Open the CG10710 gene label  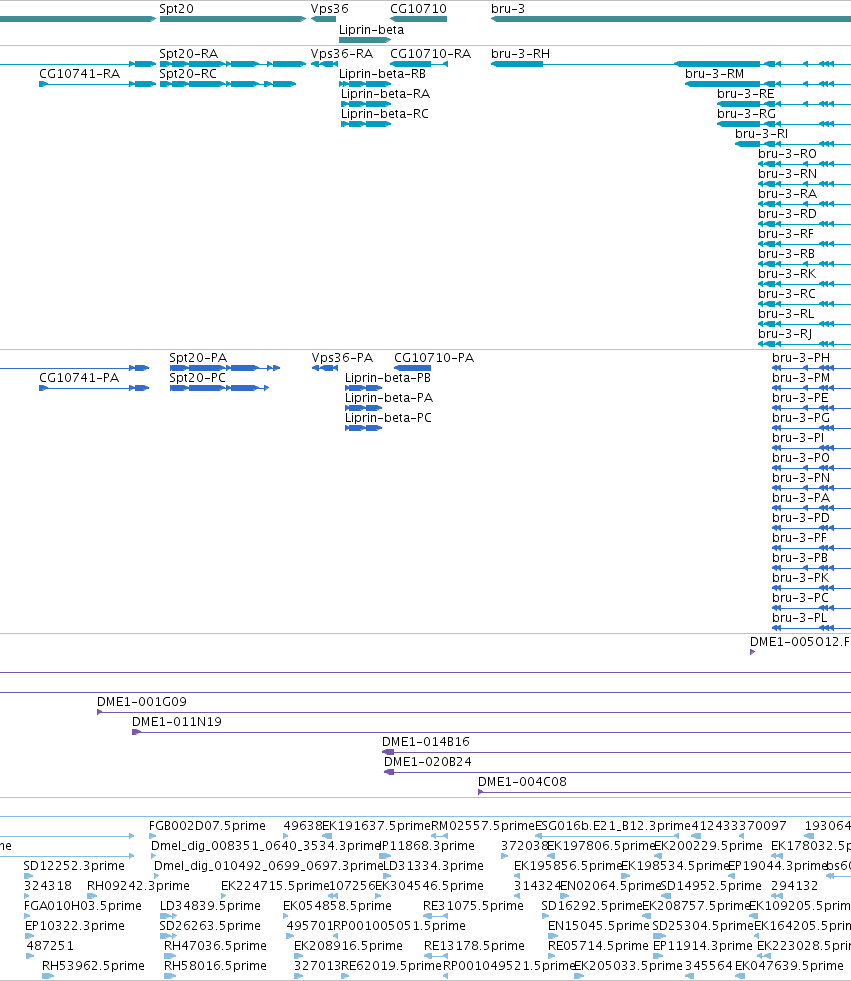pyautogui.click(x=419, y=9)
